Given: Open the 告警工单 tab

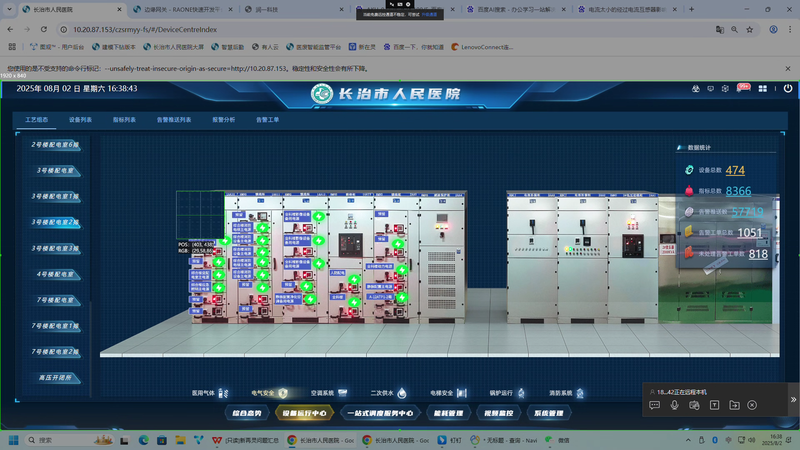Looking at the screenshot, I should point(267,120).
